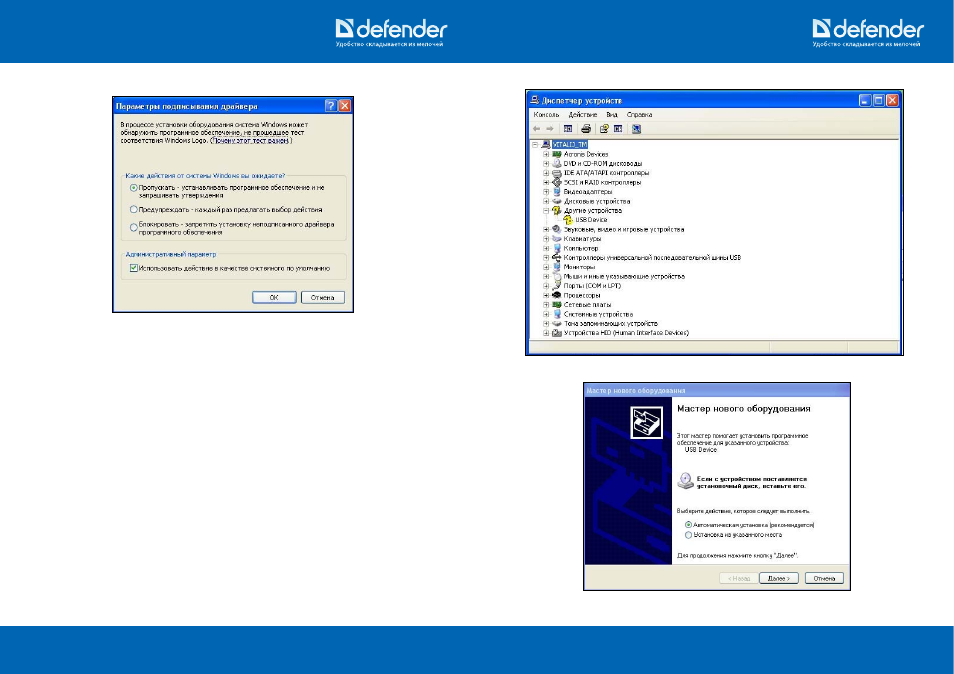This screenshot has width=954, height=674.
Task: Select the Компьютер tree label
Action: coord(581,248)
